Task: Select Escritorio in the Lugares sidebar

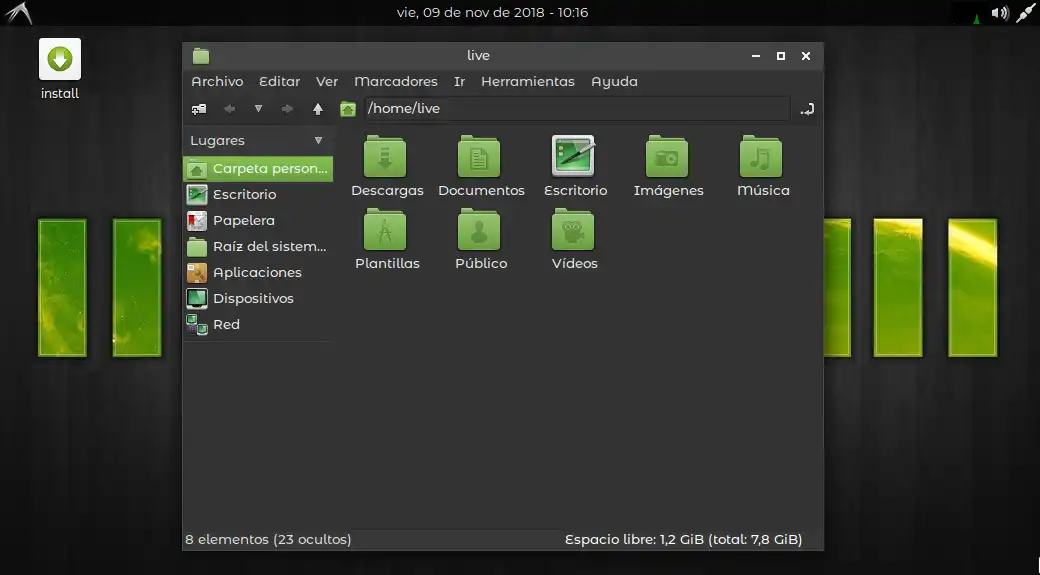Action: 258,194
